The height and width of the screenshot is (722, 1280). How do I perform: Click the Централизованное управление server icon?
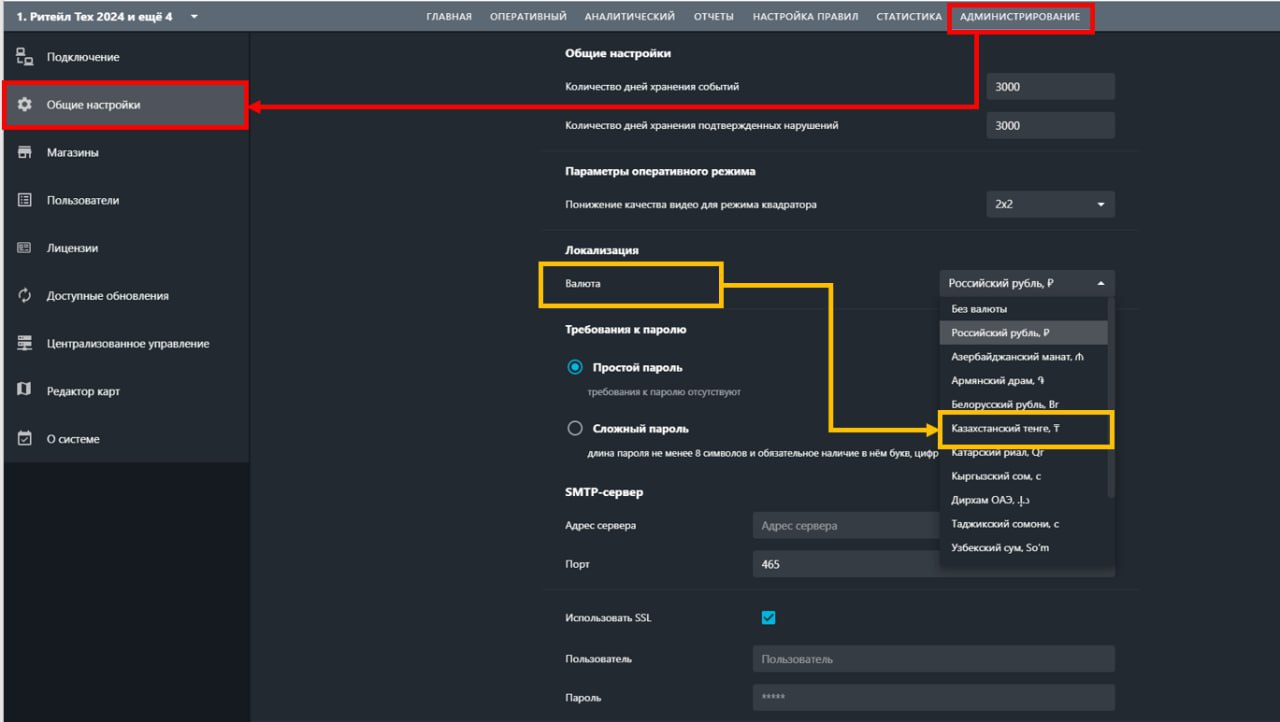(25, 343)
